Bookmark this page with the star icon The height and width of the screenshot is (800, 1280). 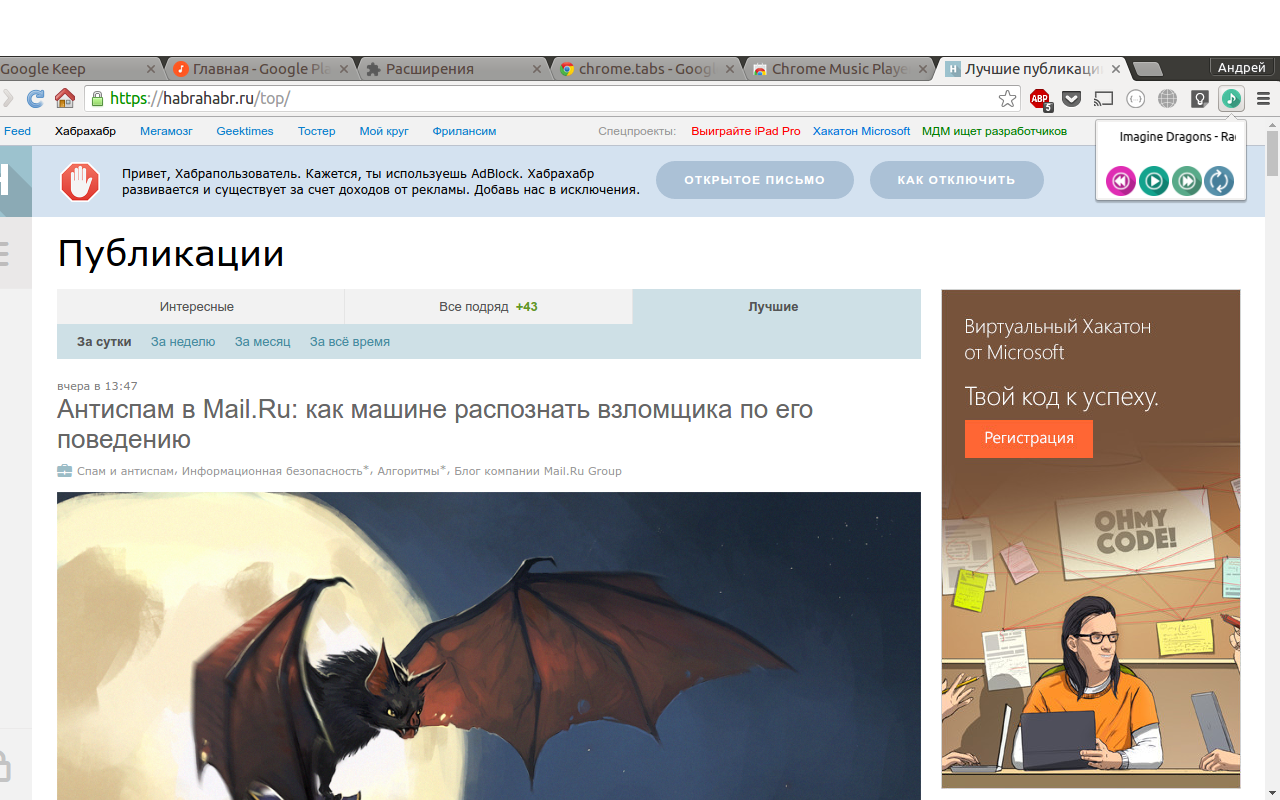click(1007, 99)
